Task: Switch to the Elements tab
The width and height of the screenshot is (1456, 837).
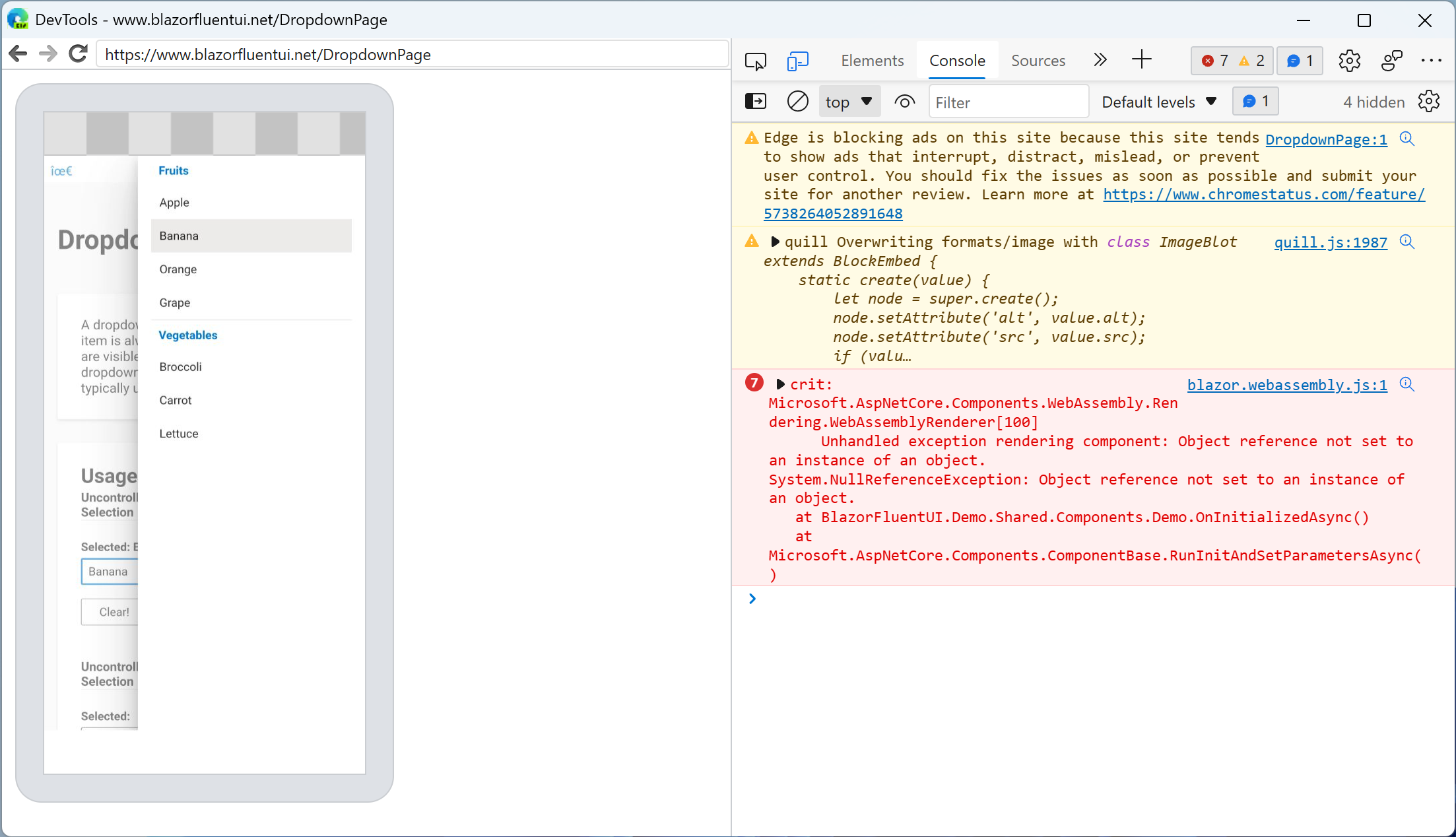Action: [872, 60]
